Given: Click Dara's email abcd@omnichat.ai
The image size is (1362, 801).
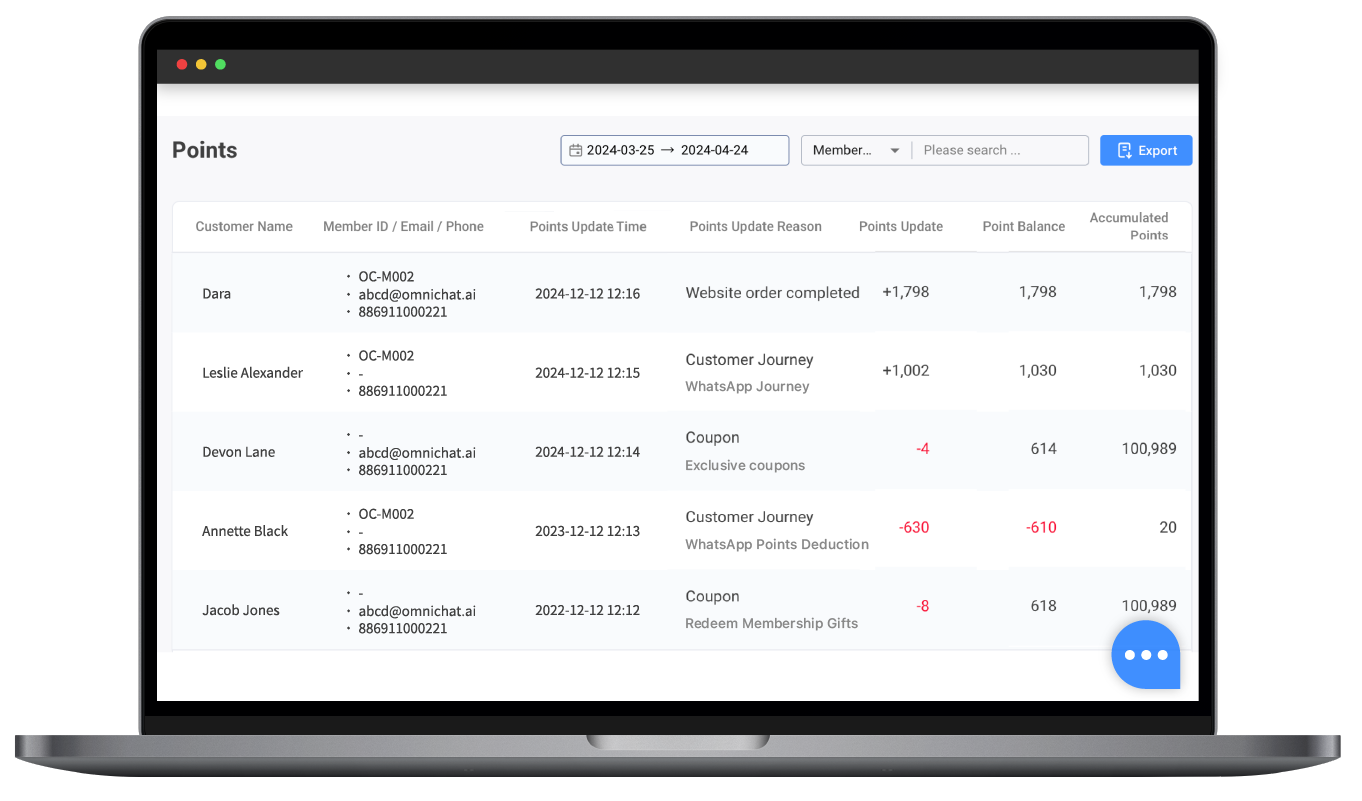Looking at the screenshot, I should (417, 294).
